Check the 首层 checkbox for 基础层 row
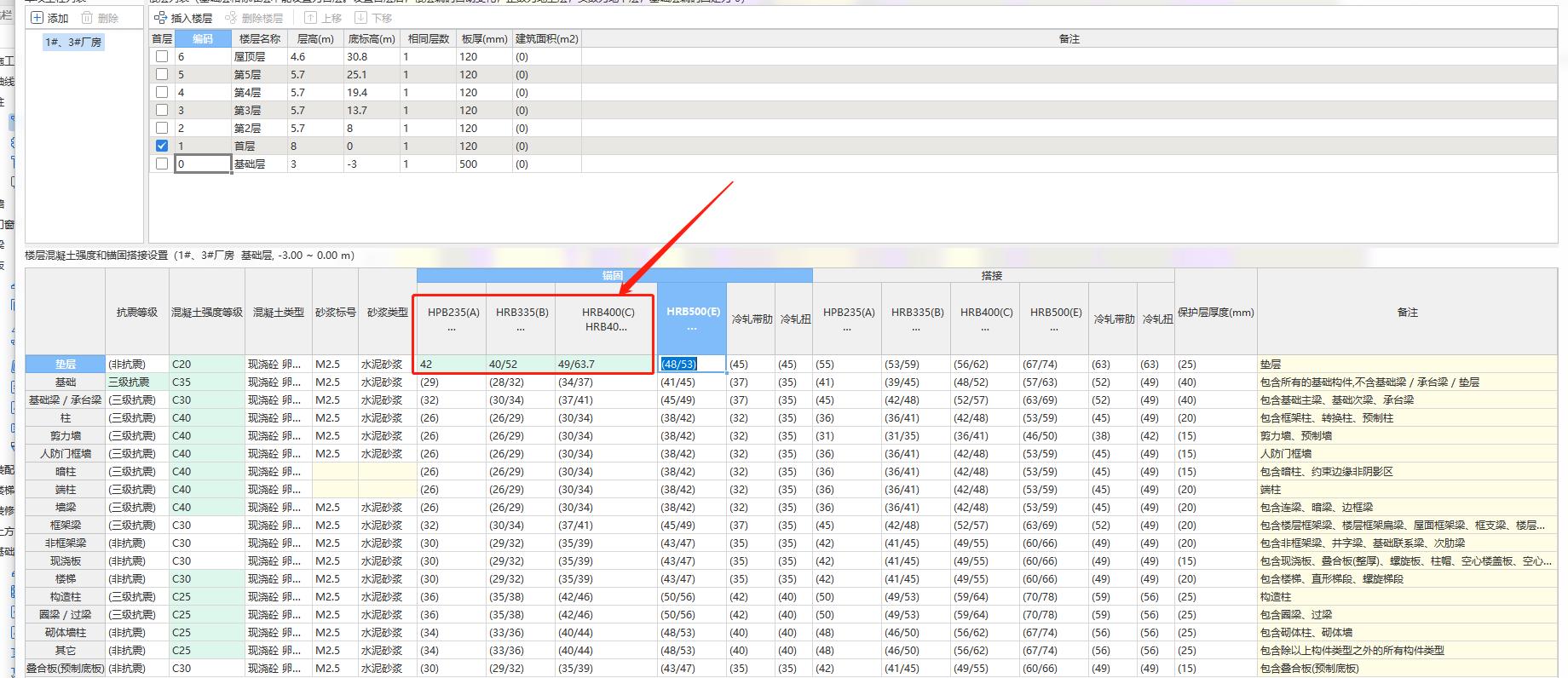 click(162, 164)
